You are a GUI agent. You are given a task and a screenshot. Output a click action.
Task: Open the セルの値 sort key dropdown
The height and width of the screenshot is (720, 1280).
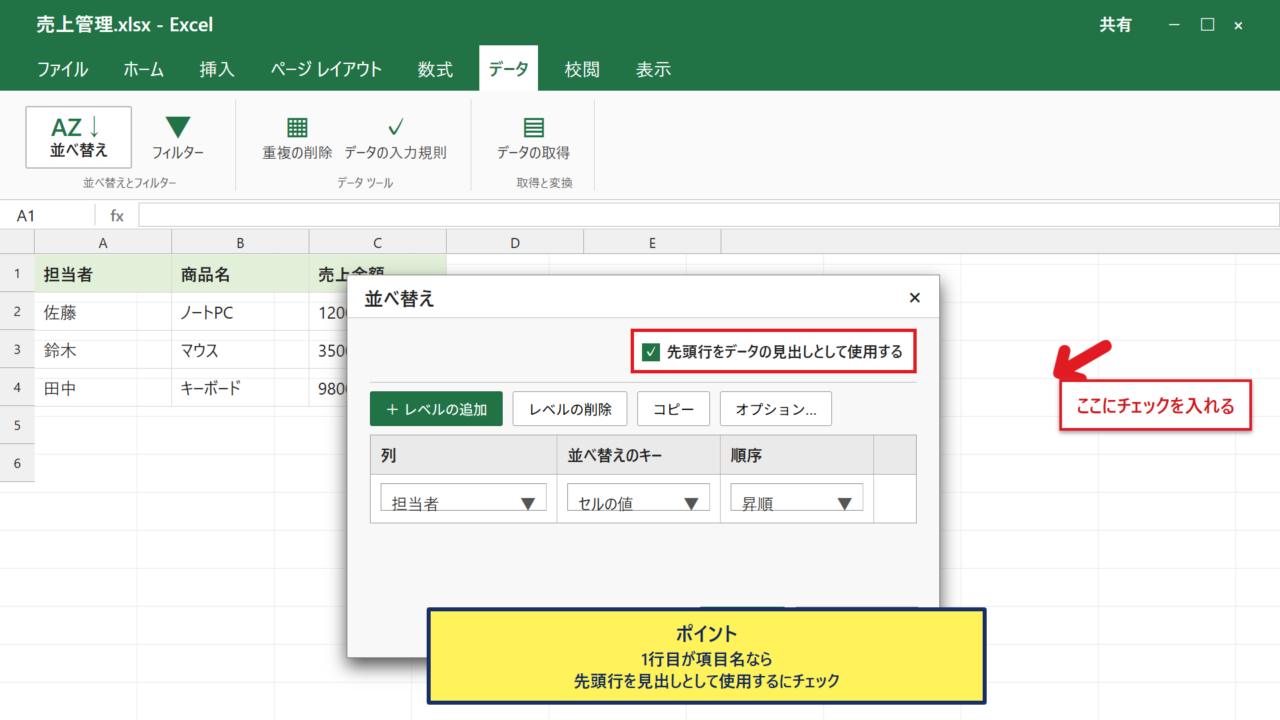tap(638, 497)
